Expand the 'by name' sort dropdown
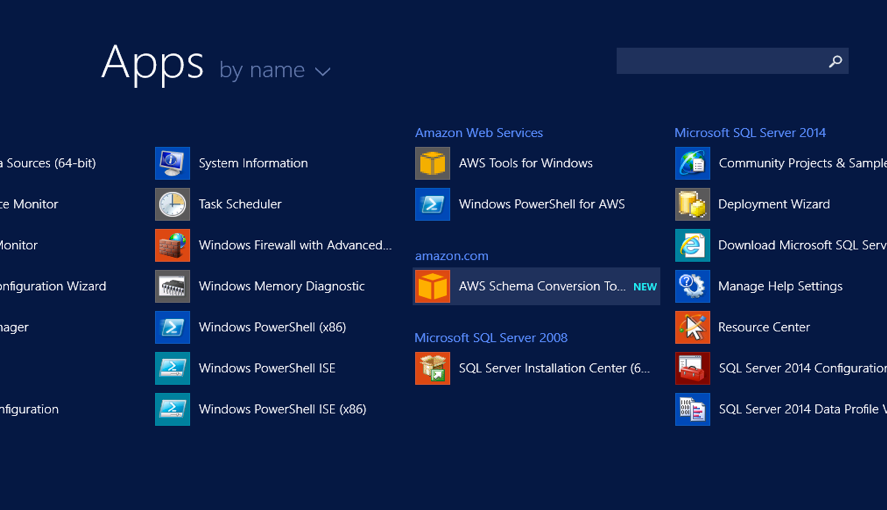 [275, 71]
